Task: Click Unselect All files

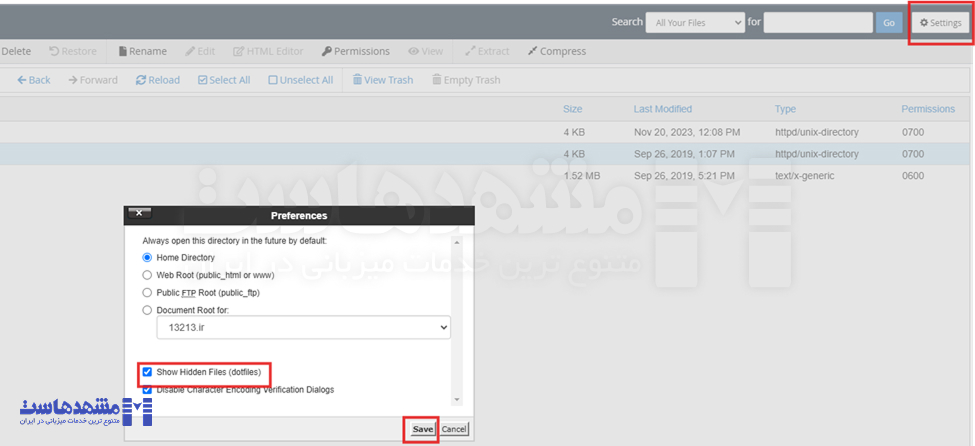Action: (x=301, y=80)
